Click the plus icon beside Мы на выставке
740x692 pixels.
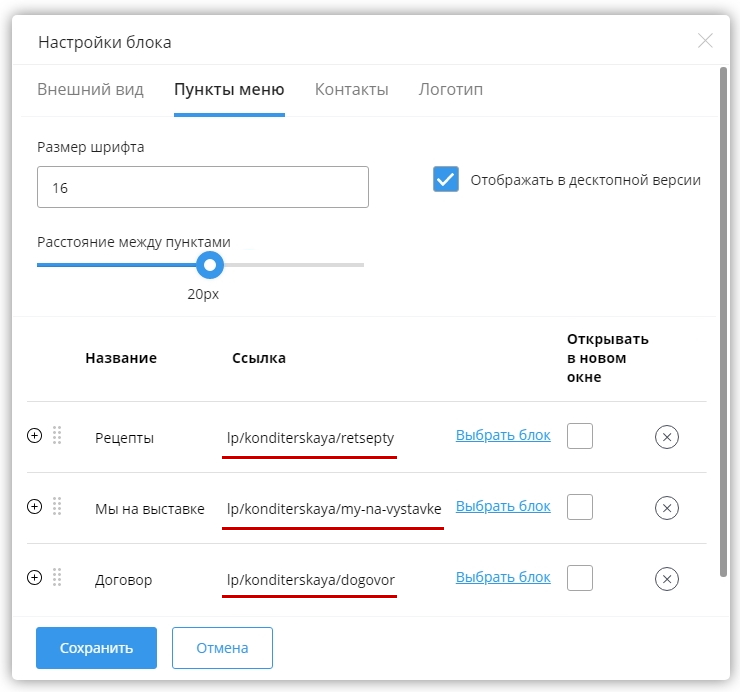tap(34, 507)
